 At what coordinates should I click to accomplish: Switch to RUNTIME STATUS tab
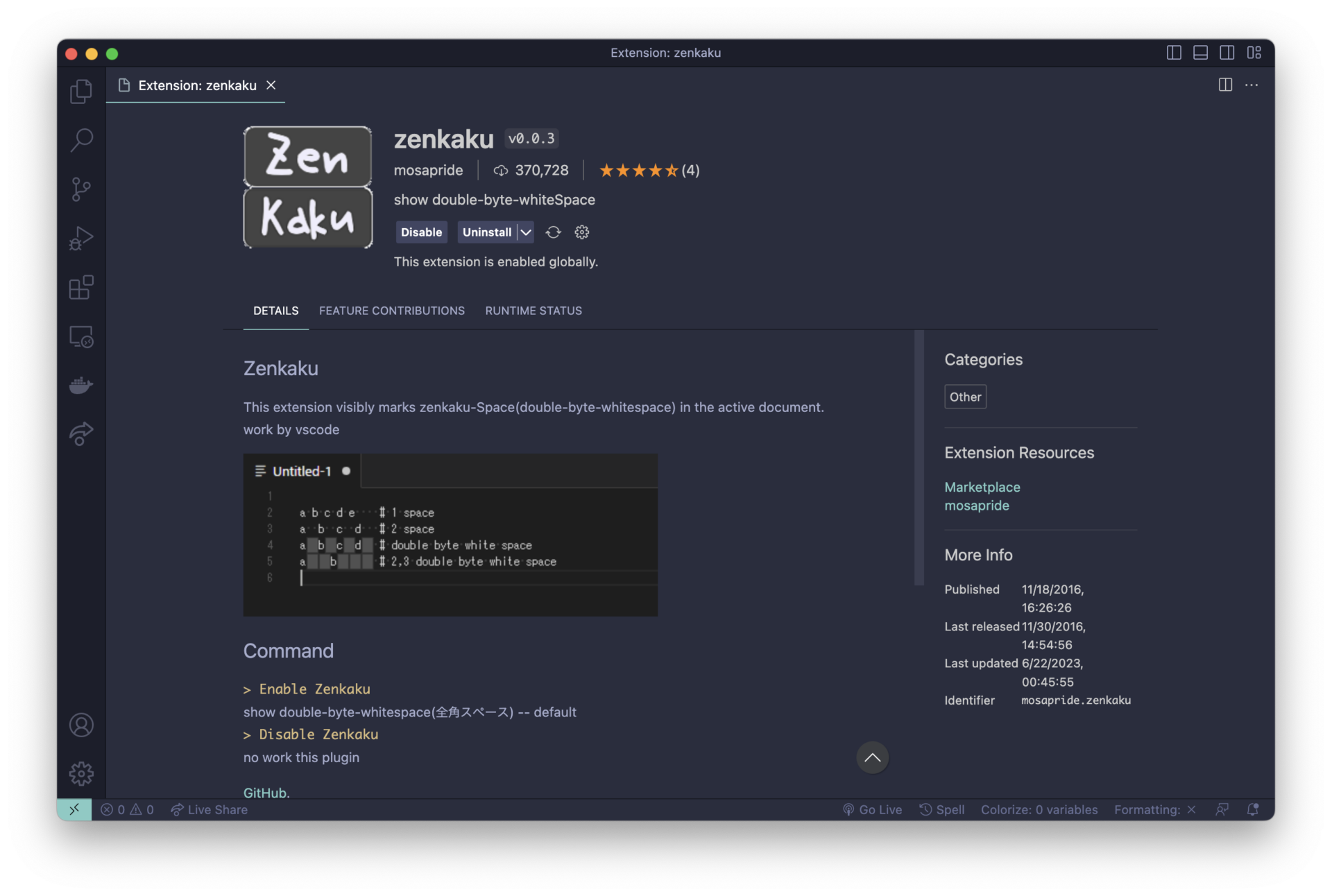533,311
